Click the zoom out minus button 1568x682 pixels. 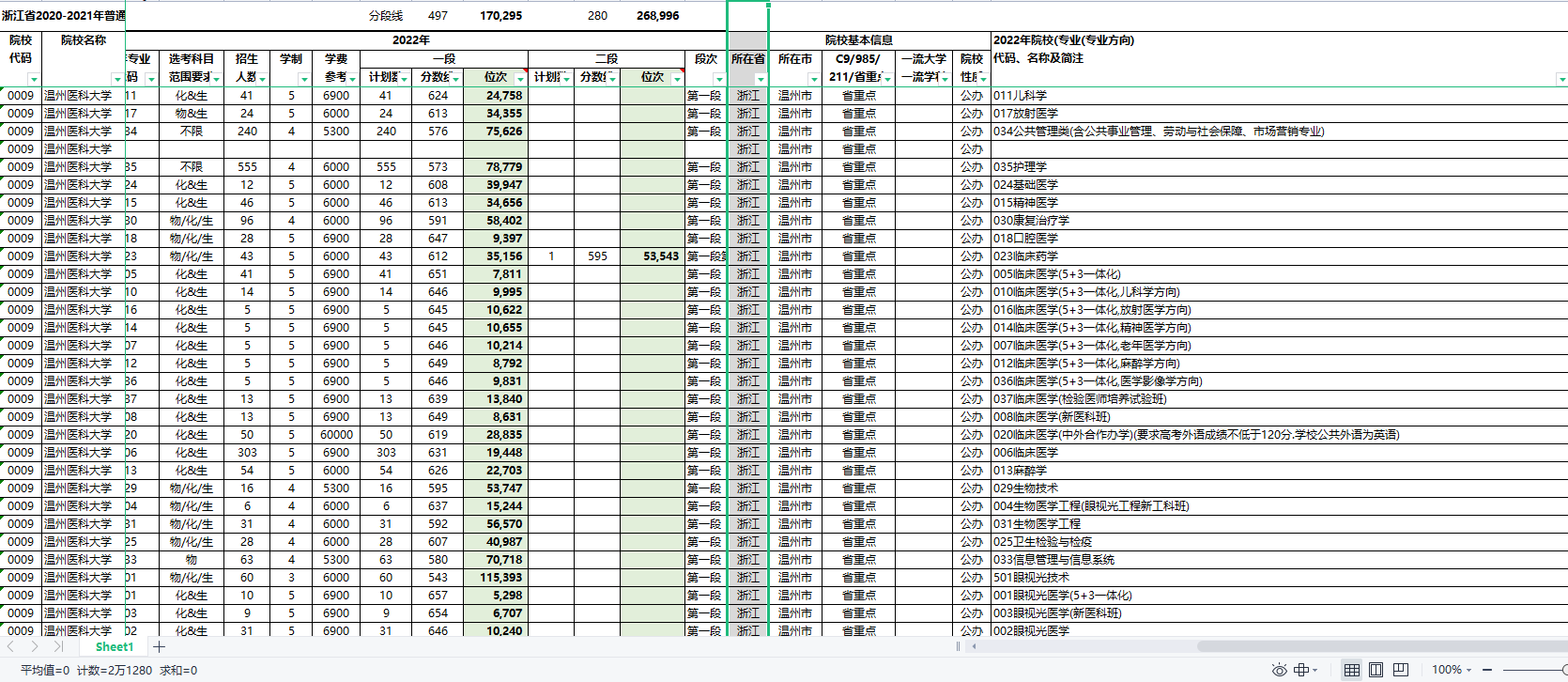coord(1487,670)
